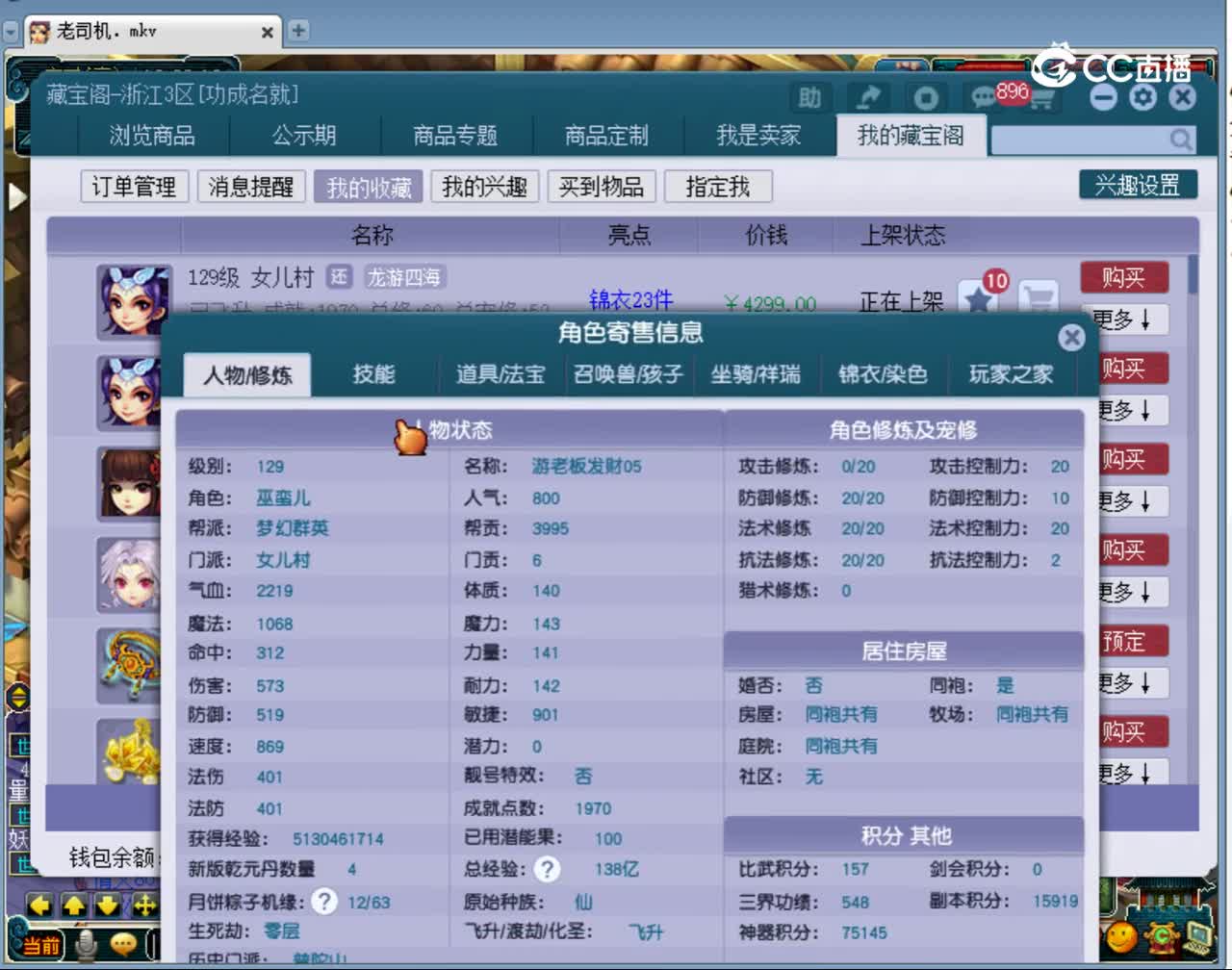Switch to 商品定制 tab
Screen dimensions: 1232x970
click(x=606, y=136)
